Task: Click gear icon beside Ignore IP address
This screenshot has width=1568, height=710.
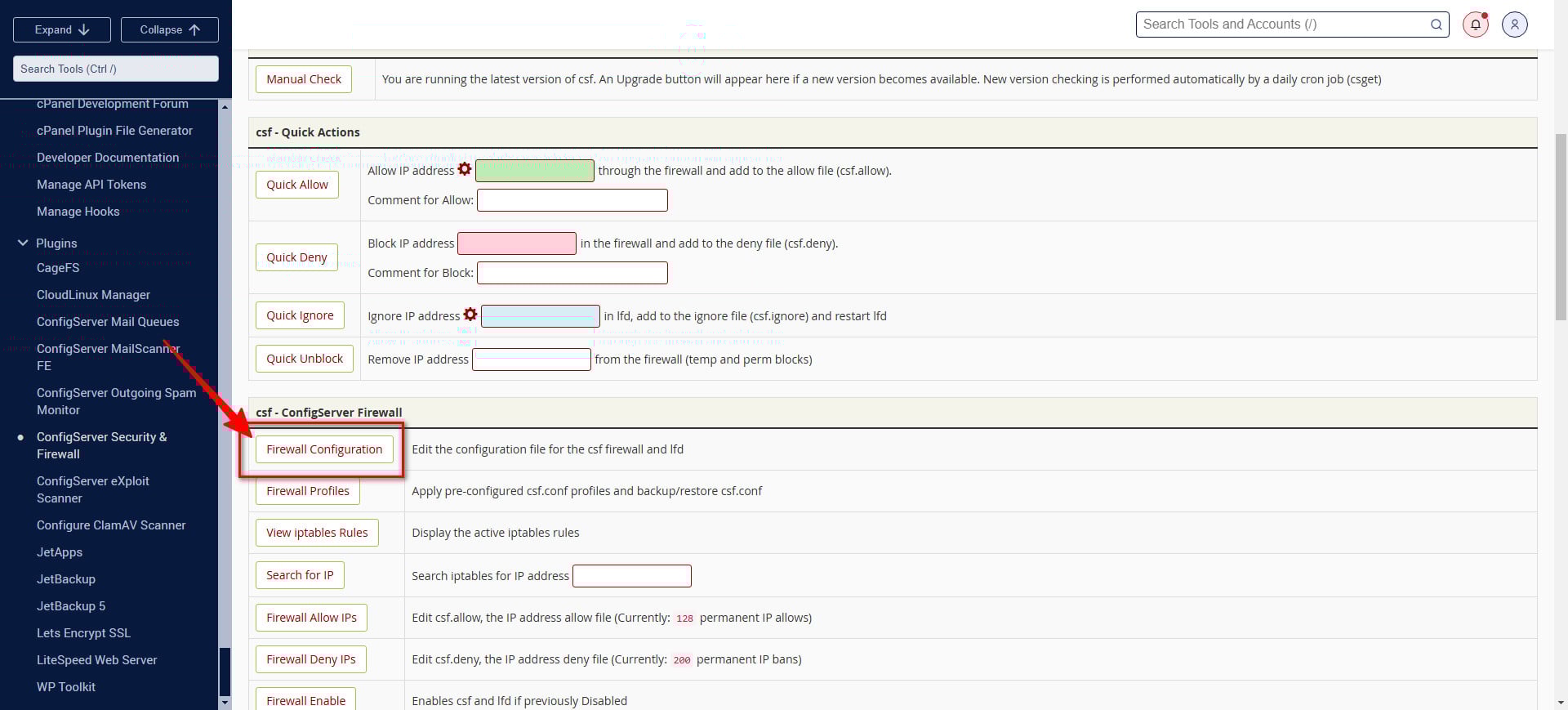Action: pos(470,315)
